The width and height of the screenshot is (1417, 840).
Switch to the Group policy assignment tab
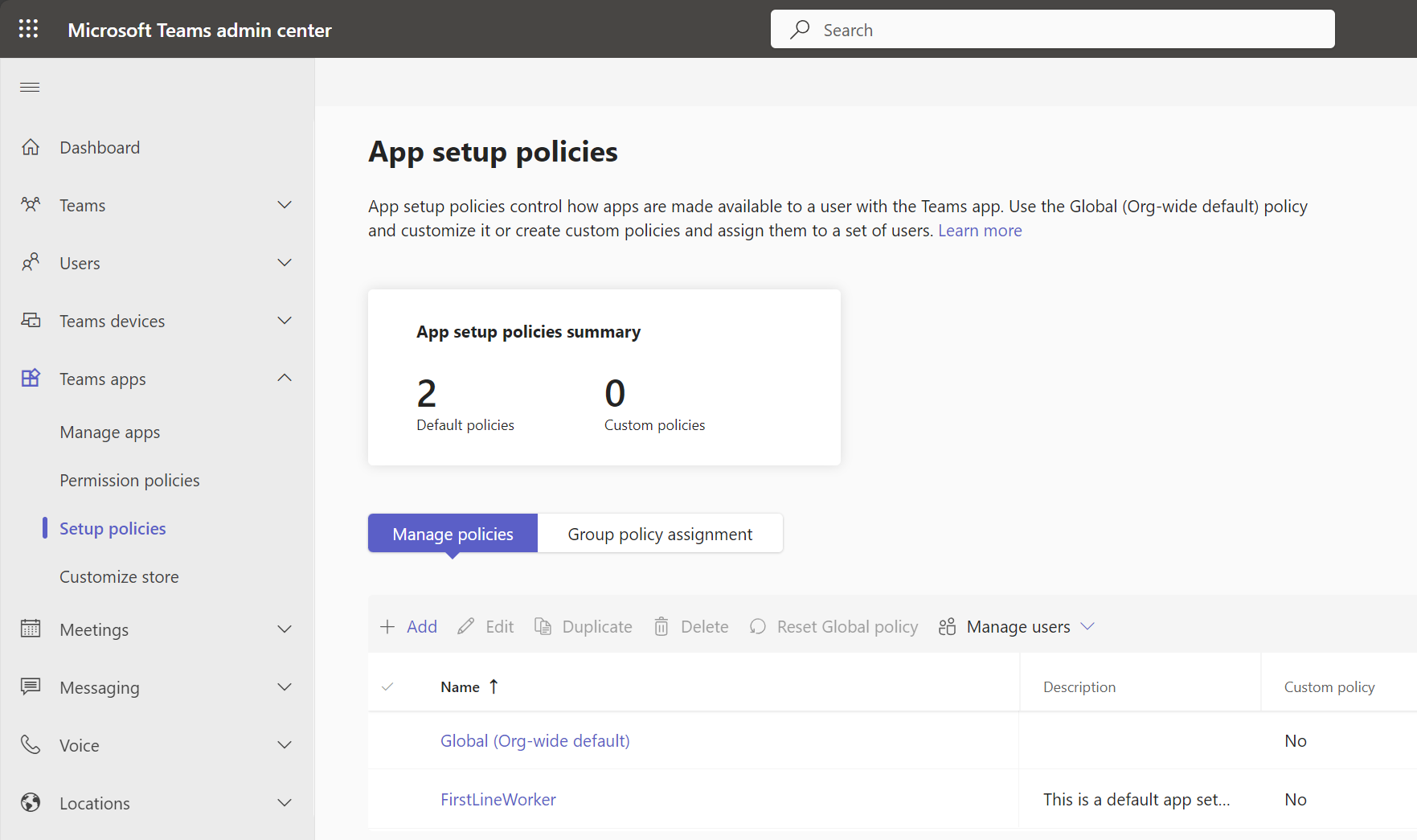660,533
